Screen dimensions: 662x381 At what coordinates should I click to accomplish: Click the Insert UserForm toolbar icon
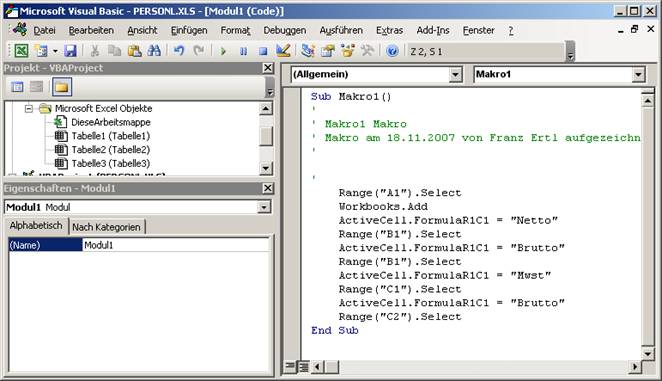click(x=42, y=51)
